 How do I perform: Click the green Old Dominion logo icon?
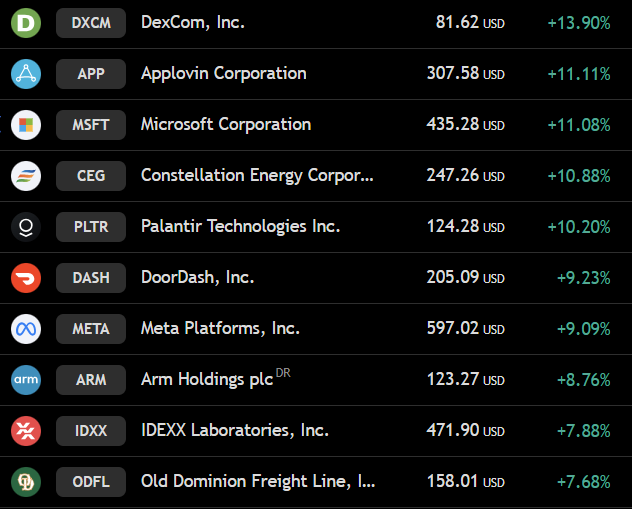pos(26,482)
